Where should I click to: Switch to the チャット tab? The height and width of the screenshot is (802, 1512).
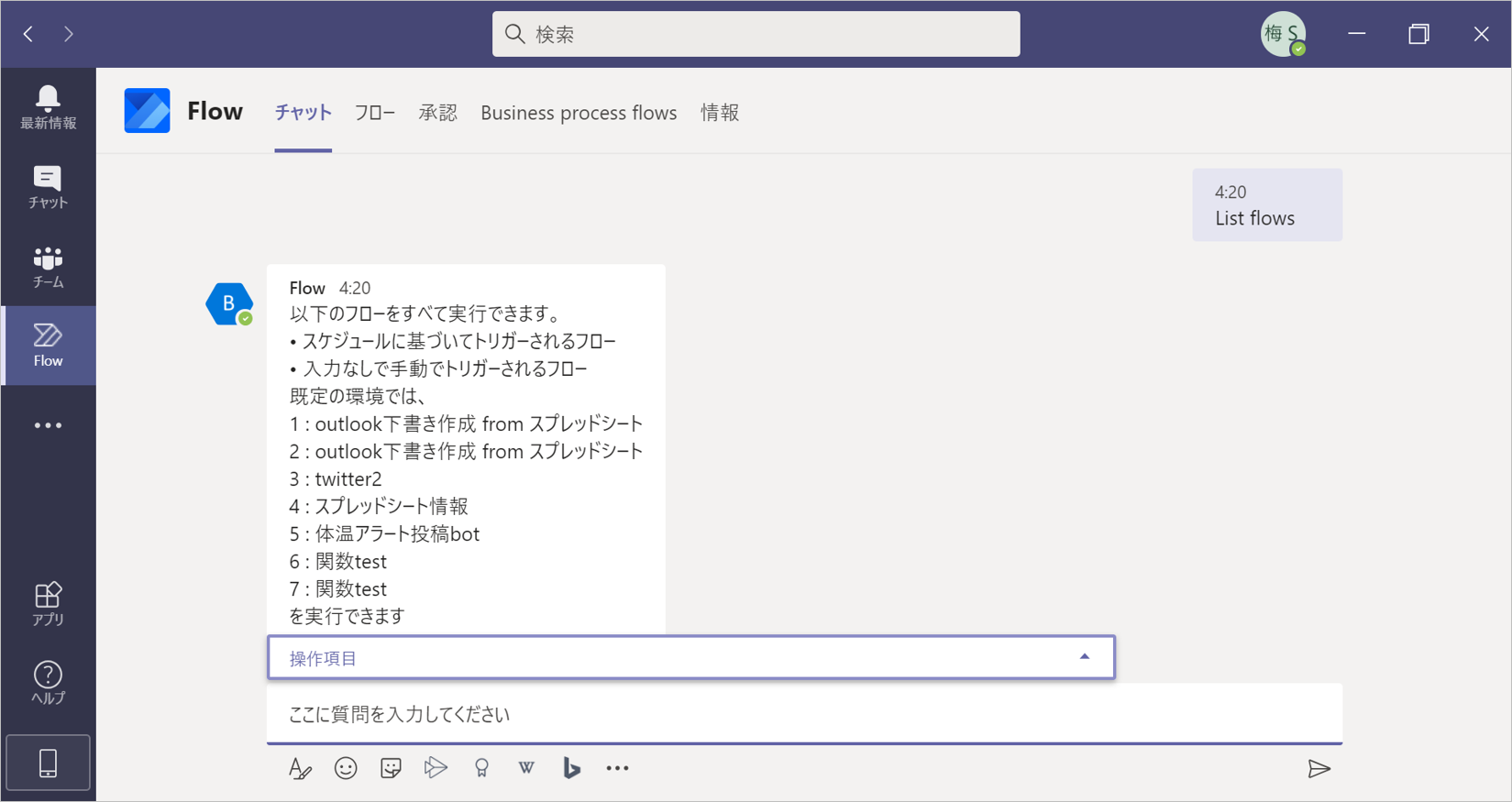(304, 113)
